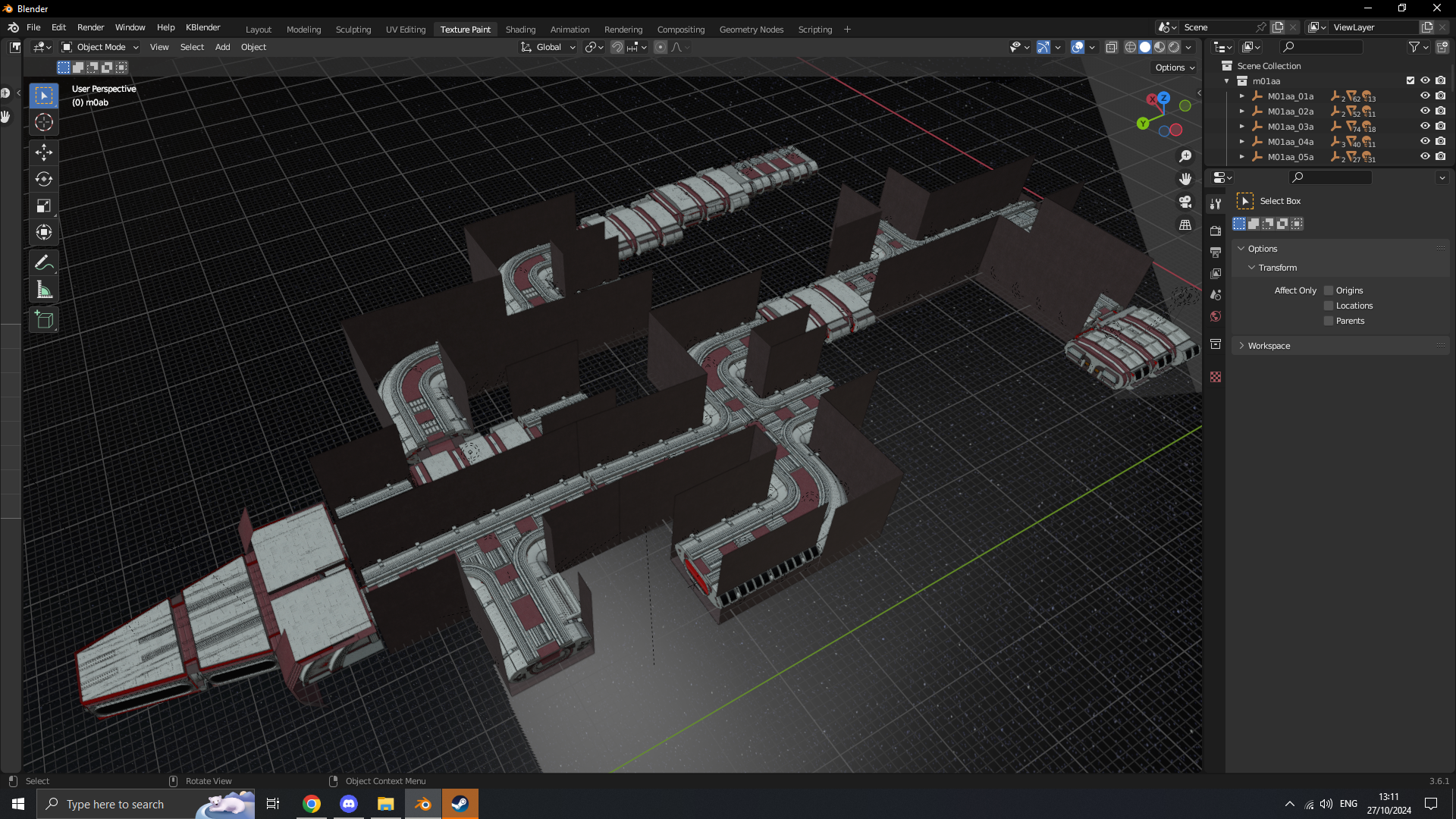Click the viewport pan hand icon
The image size is (1456, 819).
pos(1185,179)
